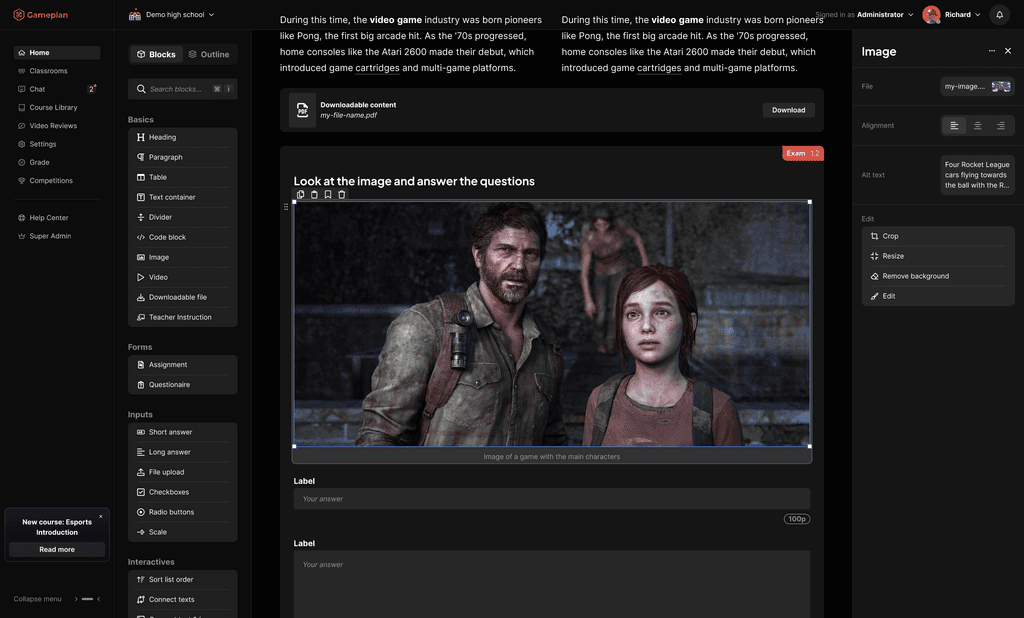Open the Image panel more options
This screenshot has width=1024, height=618.
click(991, 51)
